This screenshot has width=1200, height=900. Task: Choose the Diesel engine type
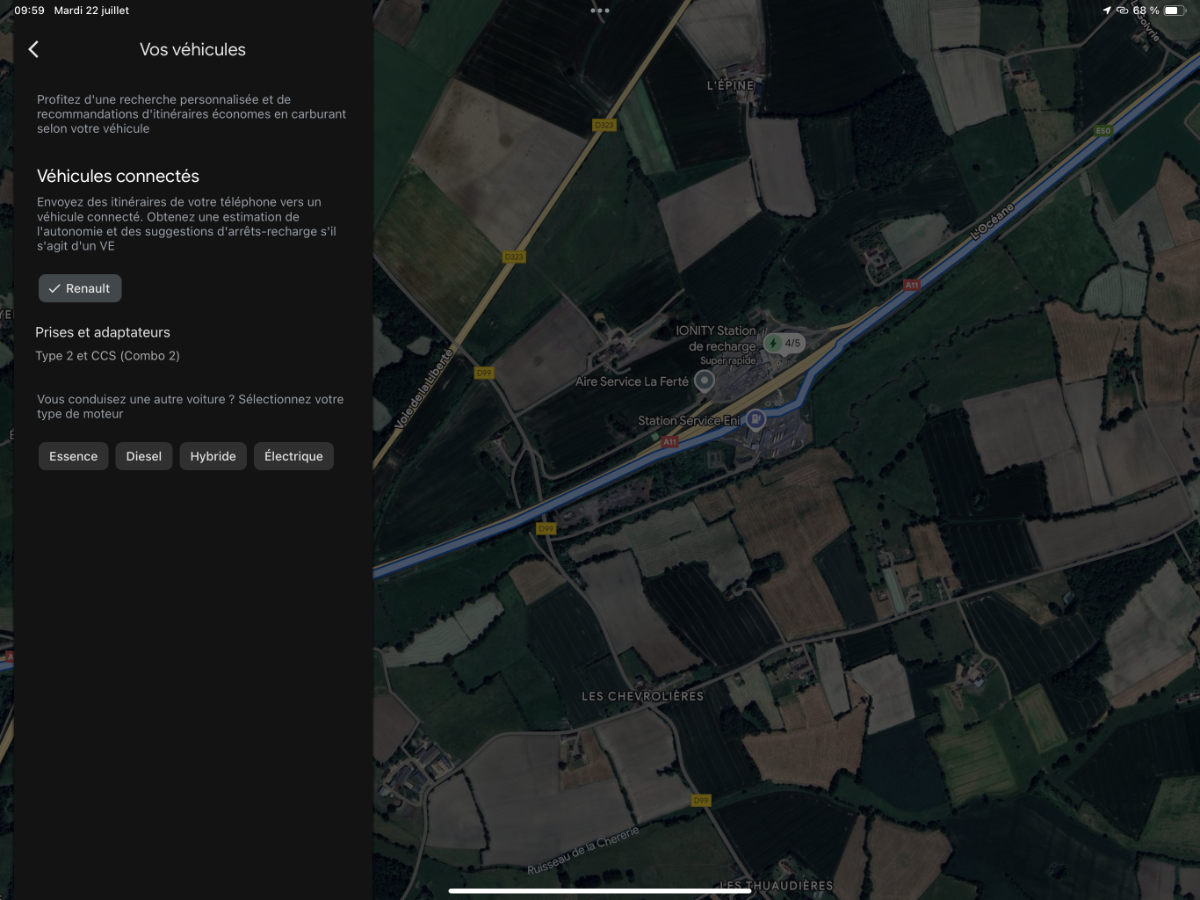(144, 456)
